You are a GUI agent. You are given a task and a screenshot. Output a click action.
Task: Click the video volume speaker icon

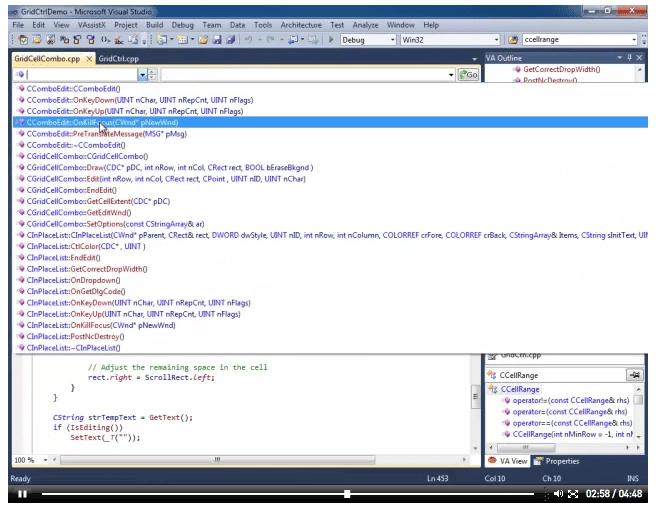(558, 494)
